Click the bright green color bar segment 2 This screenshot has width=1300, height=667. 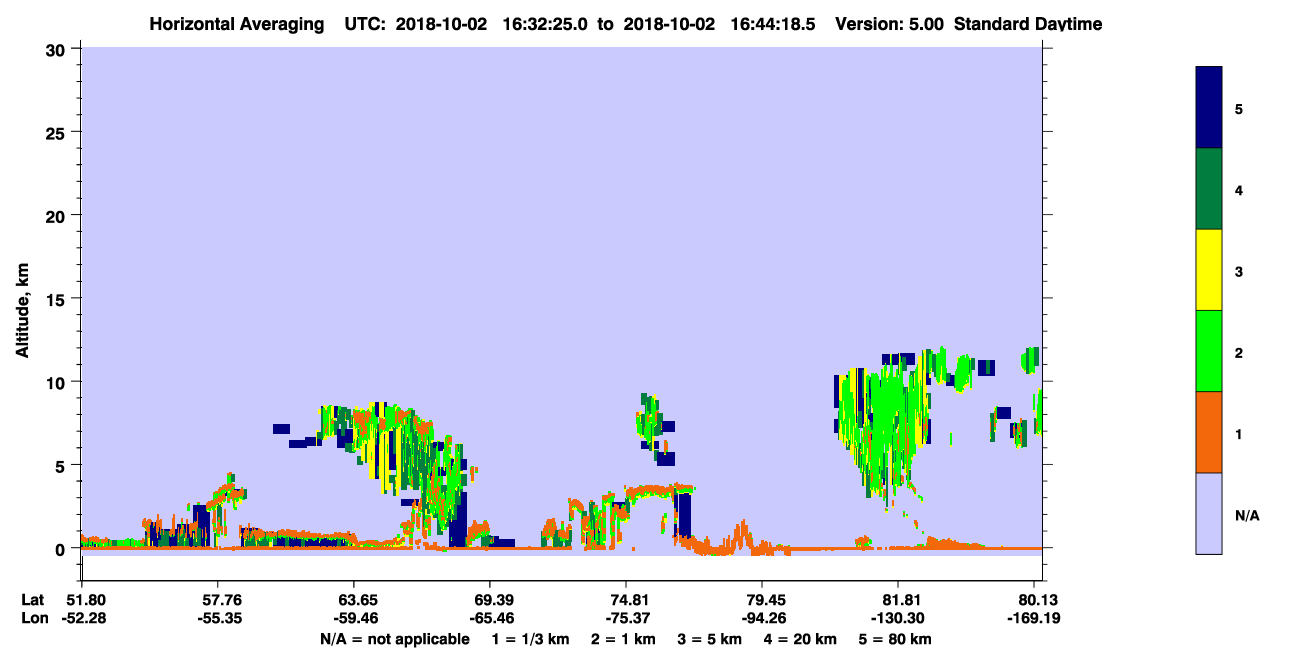pyautogui.click(x=1209, y=351)
